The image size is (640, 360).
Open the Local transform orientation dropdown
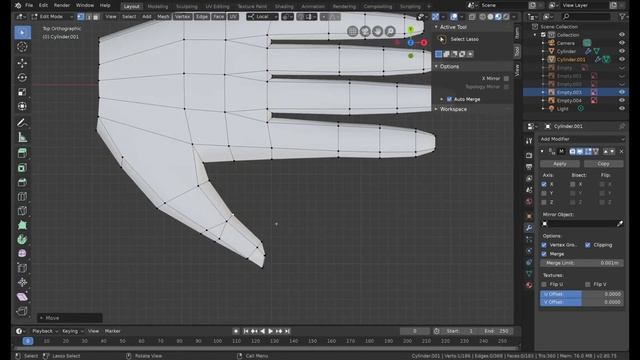tap(262, 17)
